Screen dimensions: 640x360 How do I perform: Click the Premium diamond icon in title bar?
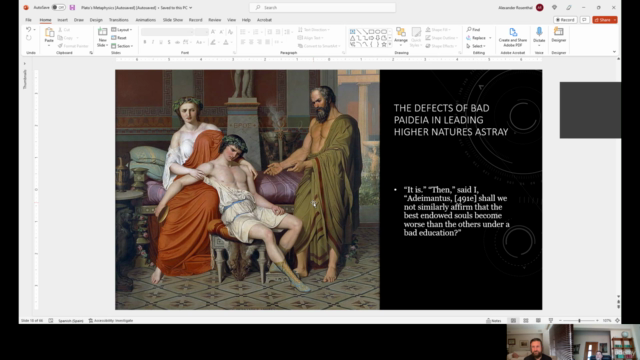[x=554, y=7]
